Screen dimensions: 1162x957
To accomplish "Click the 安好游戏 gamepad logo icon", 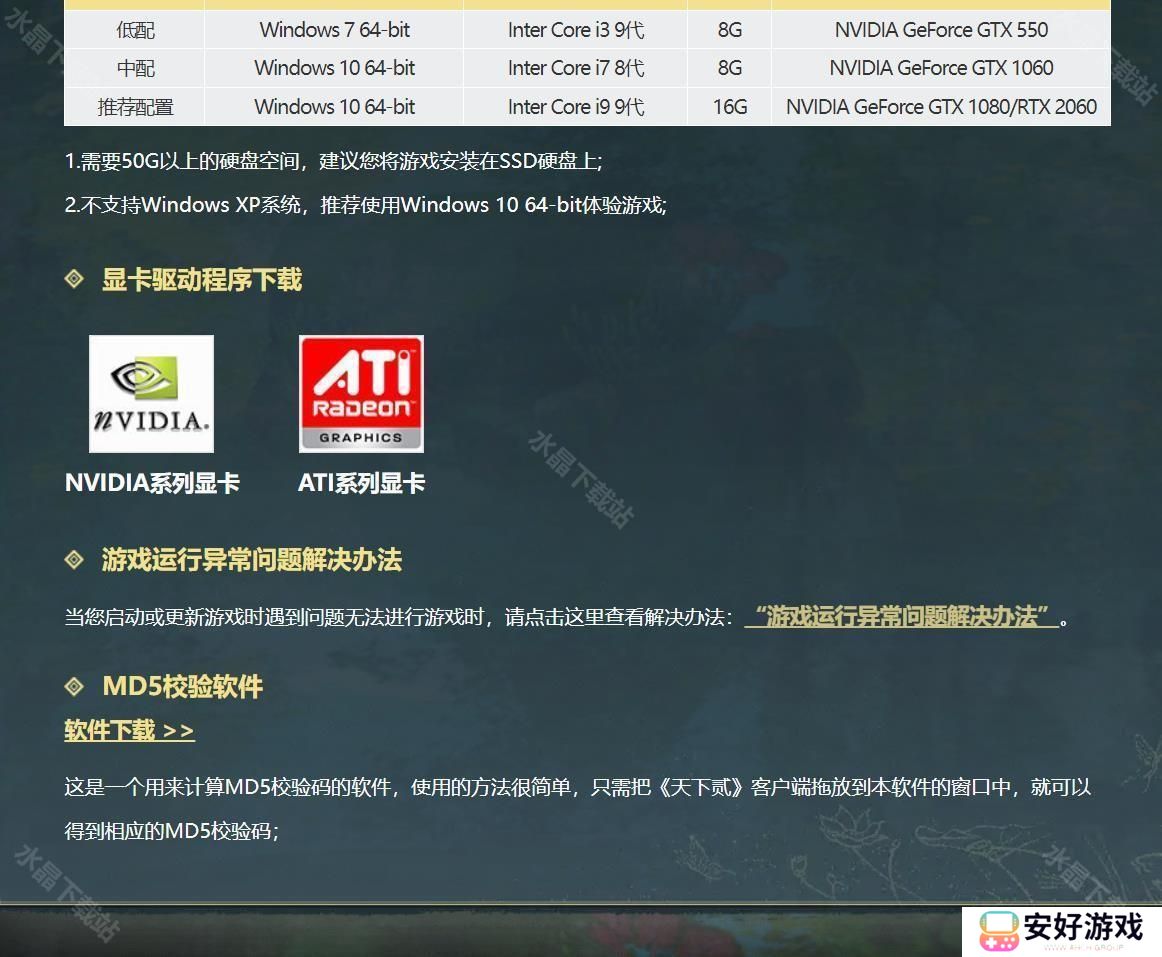I will click(x=997, y=931).
